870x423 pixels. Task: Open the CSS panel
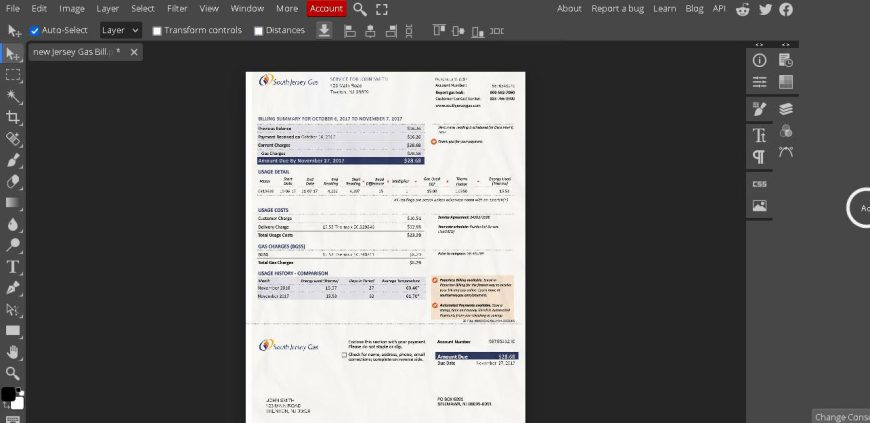(x=760, y=184)
